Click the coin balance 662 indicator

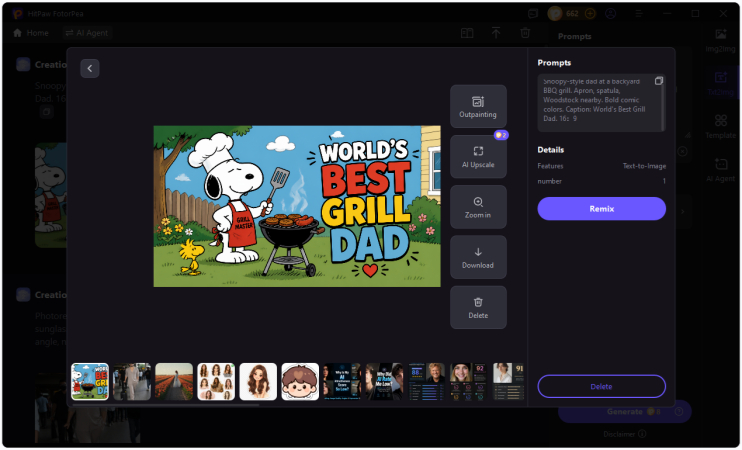pos(564,13)
